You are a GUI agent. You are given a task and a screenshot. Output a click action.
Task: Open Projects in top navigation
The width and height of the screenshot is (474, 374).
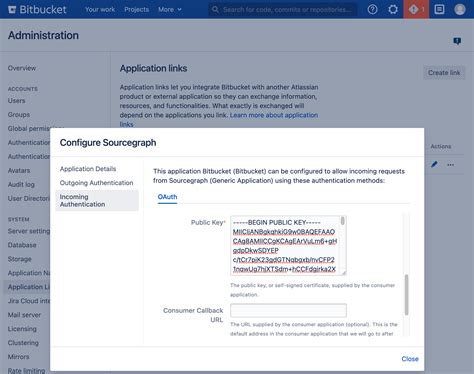[136, 9]
